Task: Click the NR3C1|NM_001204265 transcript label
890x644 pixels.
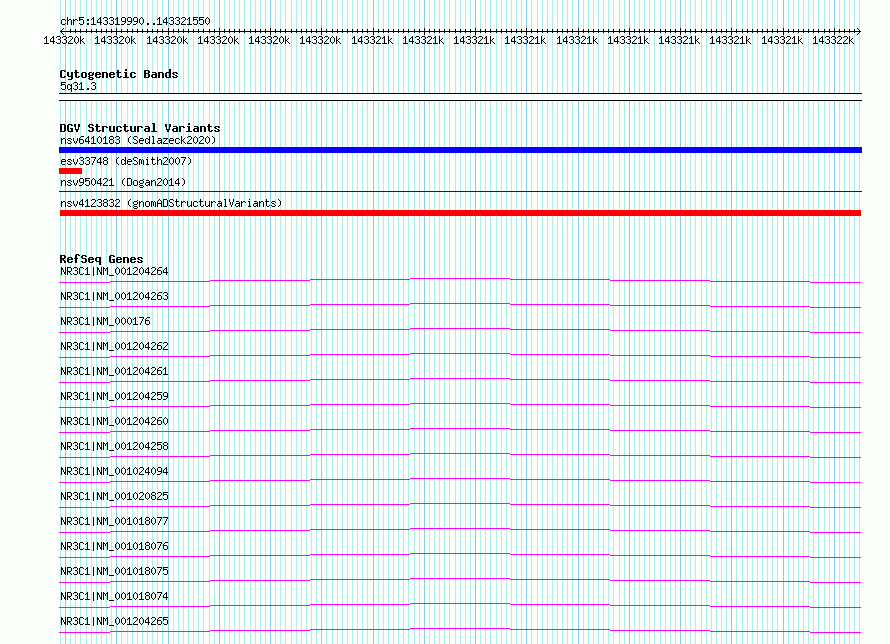Action: pos(114,621)
